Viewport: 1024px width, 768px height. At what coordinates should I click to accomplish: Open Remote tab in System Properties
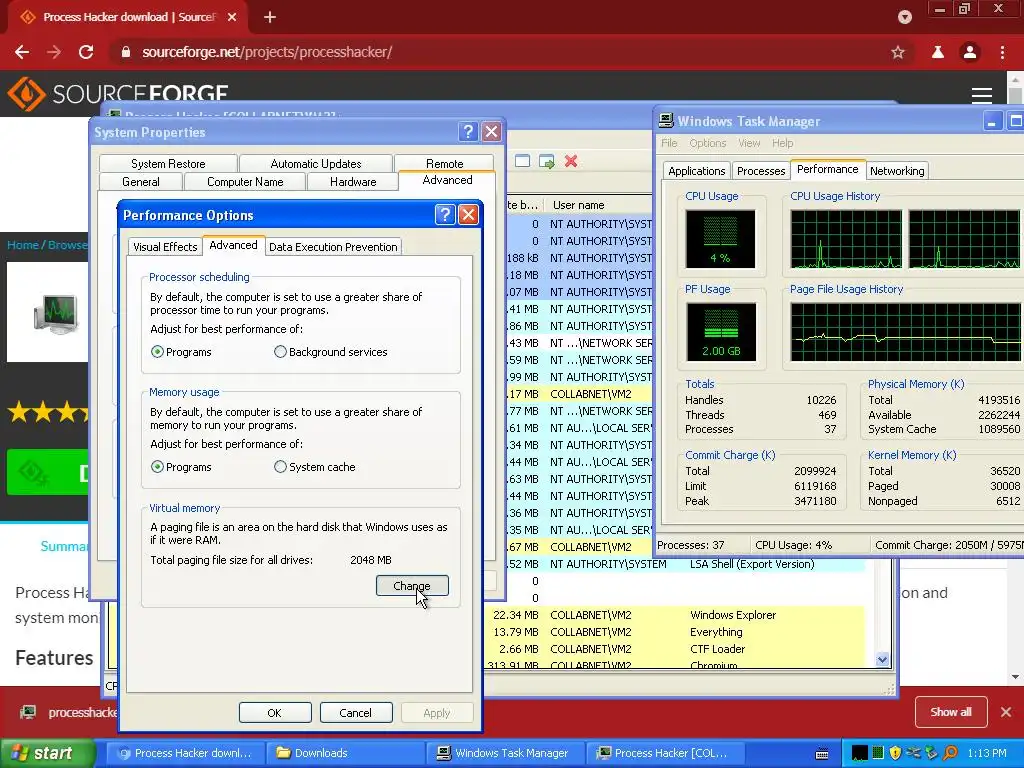444,163
